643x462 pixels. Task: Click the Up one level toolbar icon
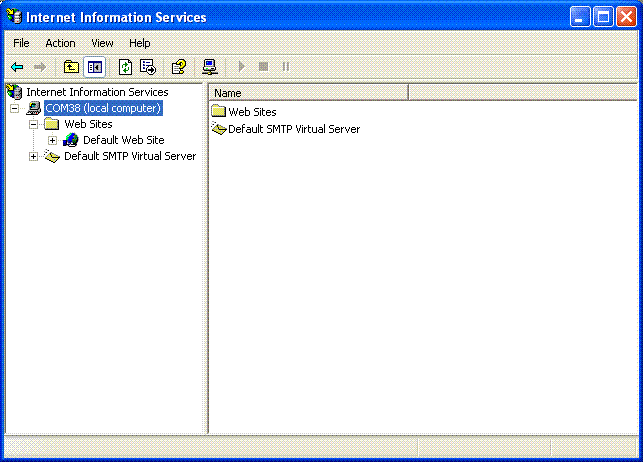point(71,67)
